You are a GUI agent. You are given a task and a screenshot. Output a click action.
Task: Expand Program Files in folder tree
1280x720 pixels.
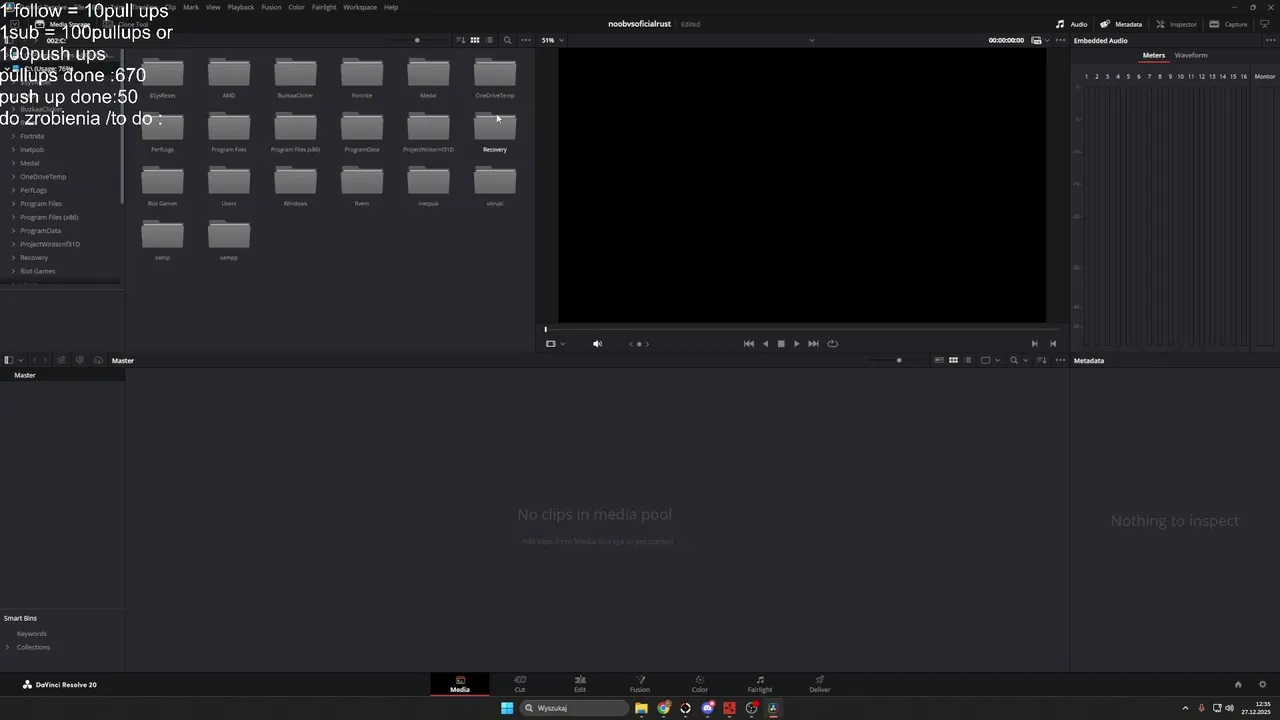[13, 203]
